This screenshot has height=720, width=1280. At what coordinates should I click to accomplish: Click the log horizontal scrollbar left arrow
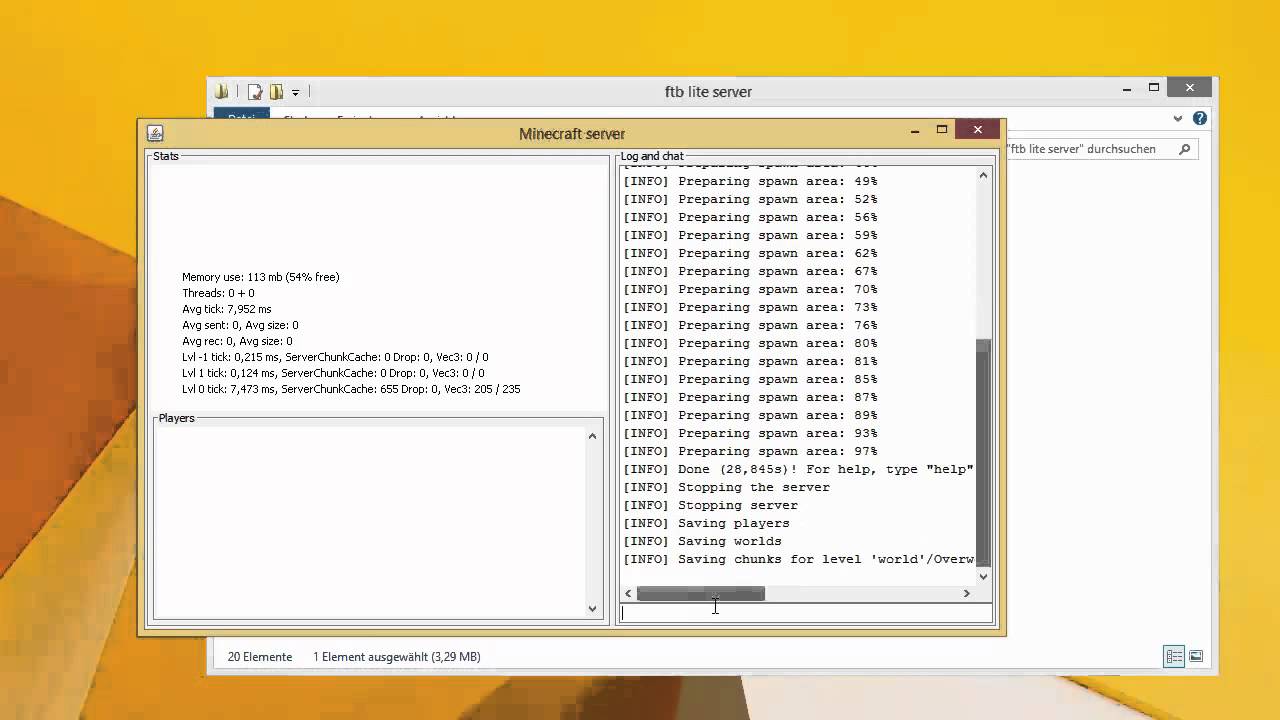(628, 593)
